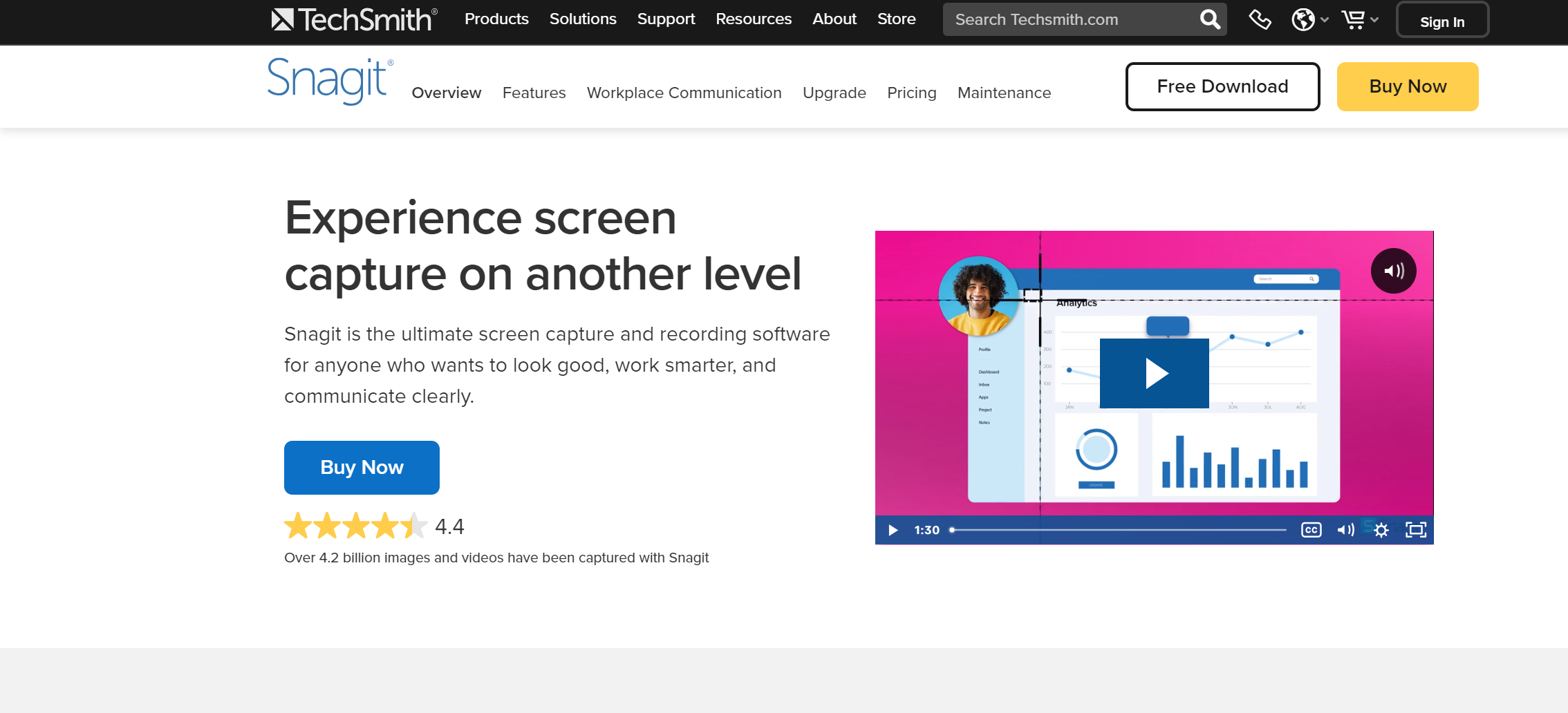Click small play icon in video control bar
Viewport: 1568px width, 713px height.
(893, 530)
